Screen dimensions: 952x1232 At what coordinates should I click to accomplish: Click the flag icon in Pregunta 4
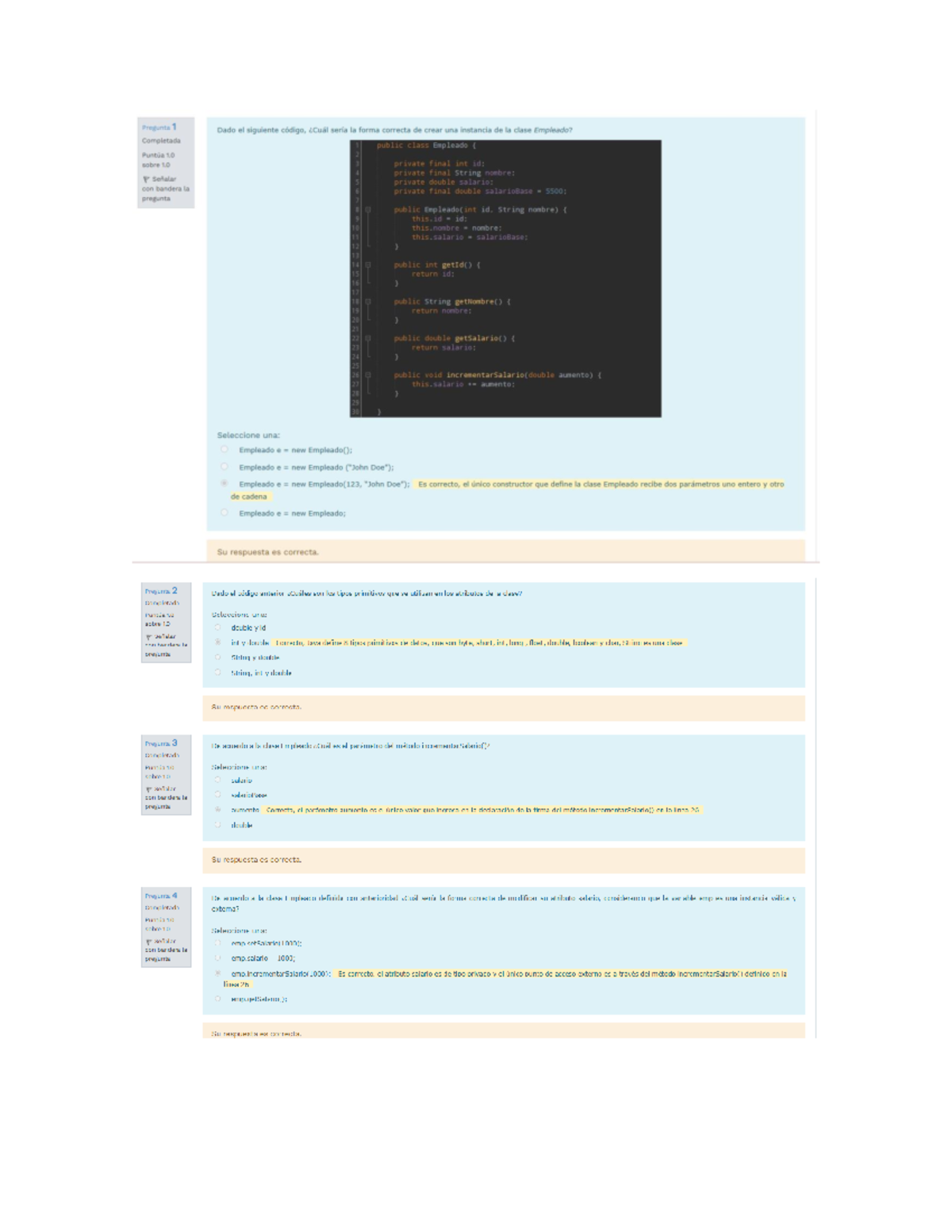148,942
